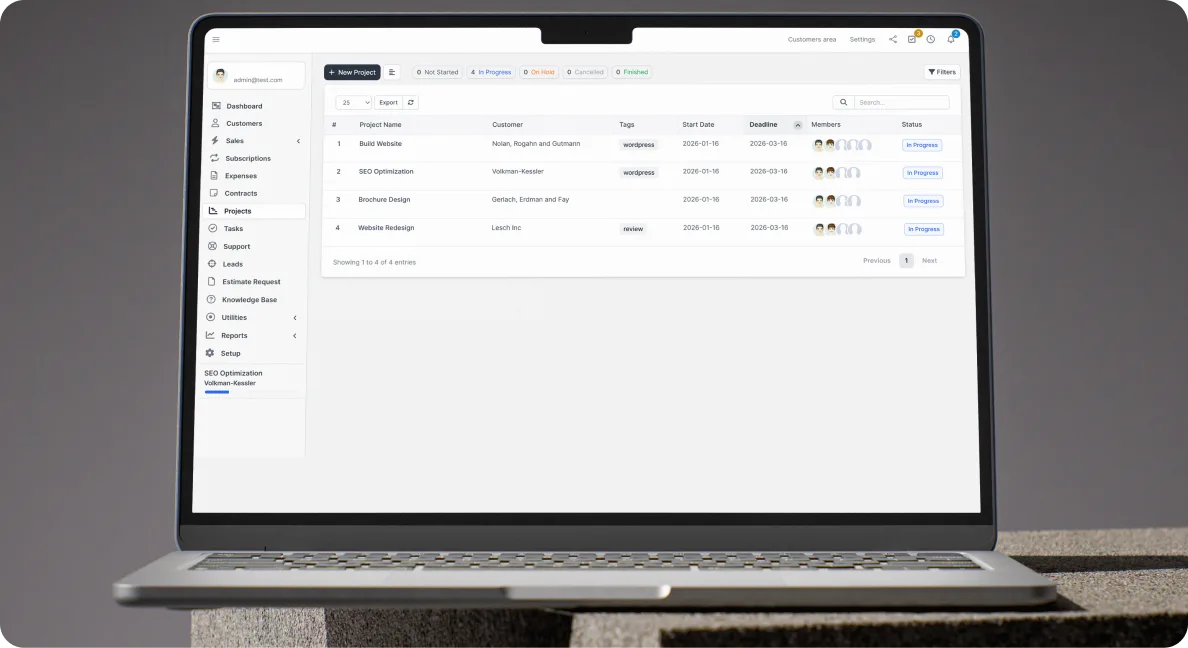Open Settings from the top navigation
Viewport: 1188px width, 648px height.
861,39
